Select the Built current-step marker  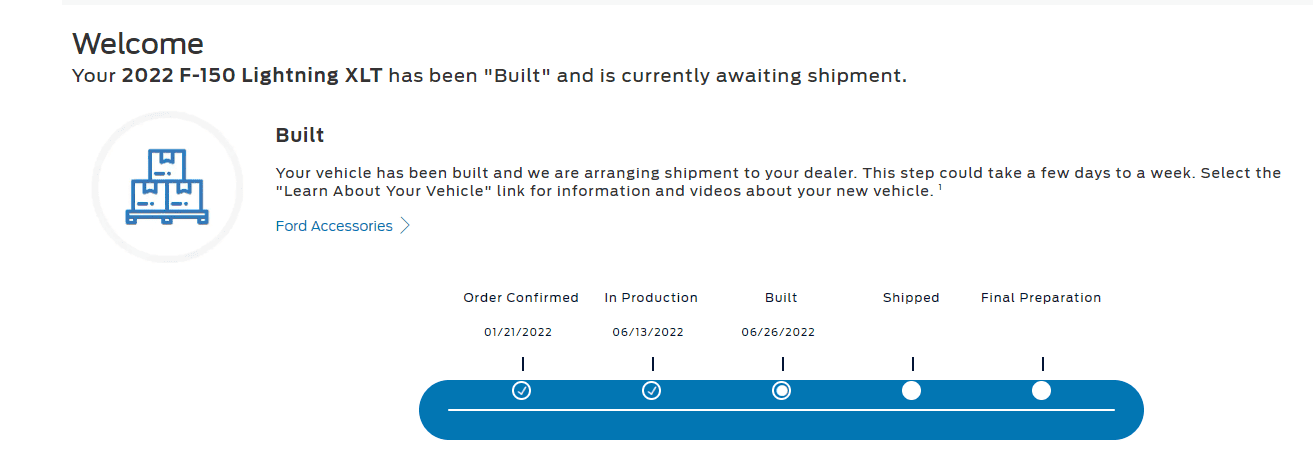tap(782, 390)
